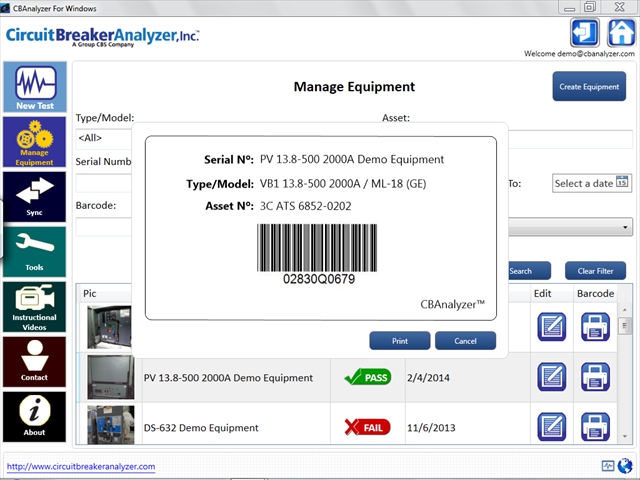Edit the DS-632 Demo Equipment row
The height and width of the screenshot is (480, 640).
pyautogui.click(x=552, y=427)
